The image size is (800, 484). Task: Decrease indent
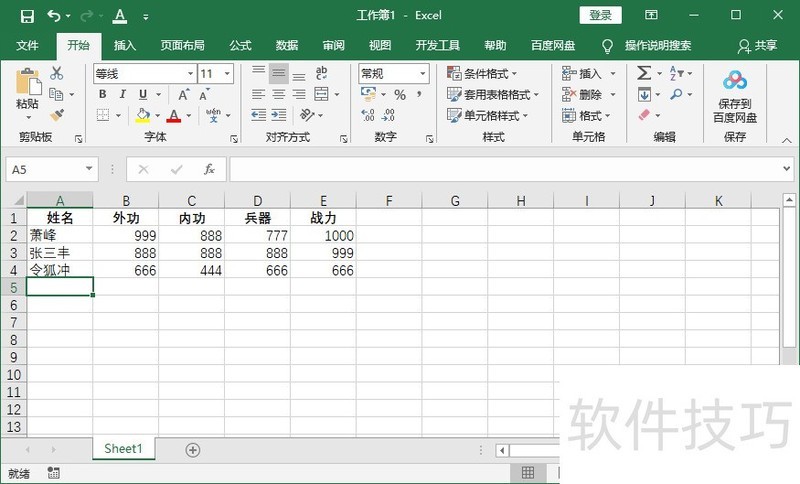259,115
